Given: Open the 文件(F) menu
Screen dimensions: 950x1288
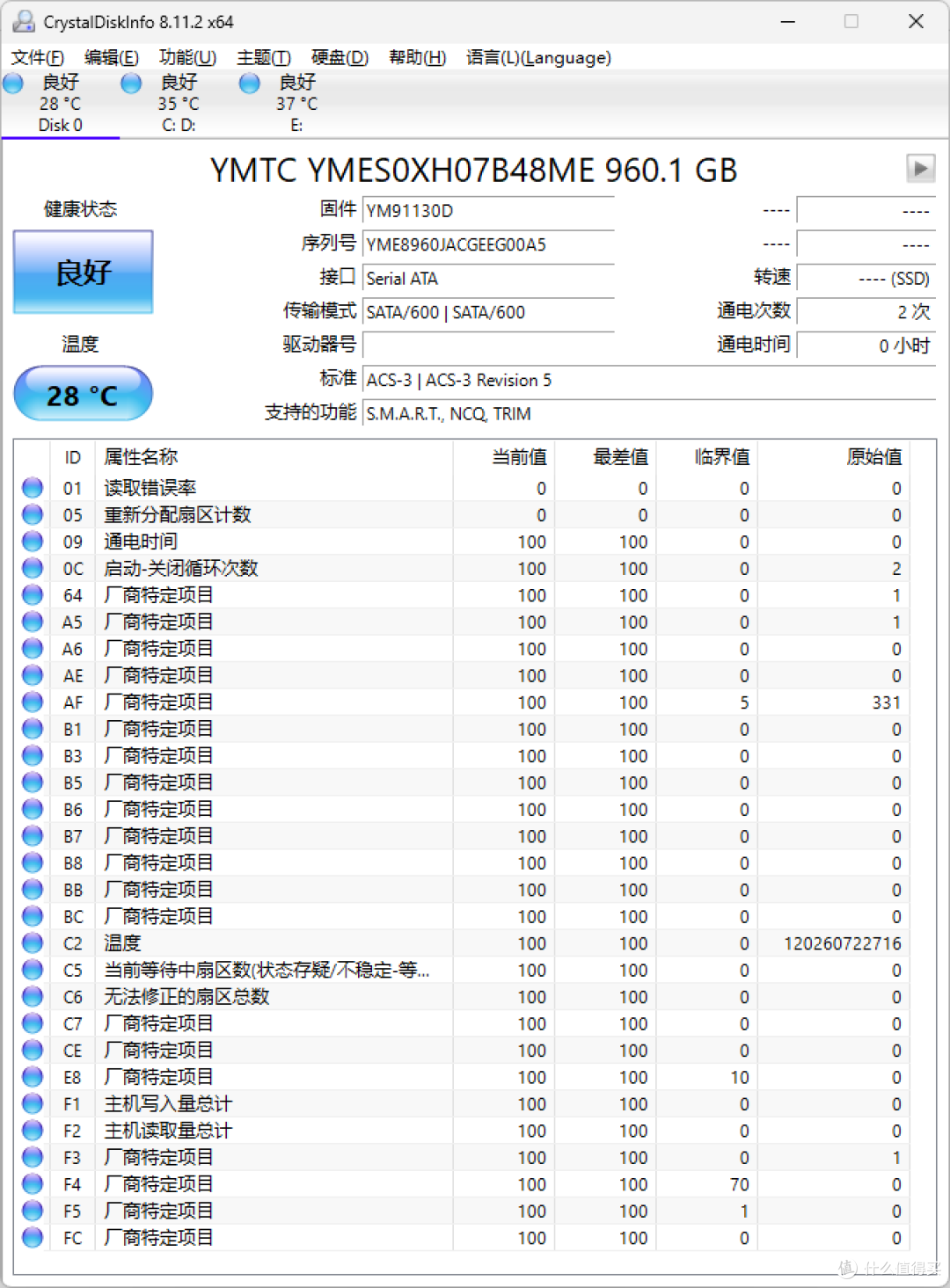Looking at the screenshot, I should (x=37, y=58).
